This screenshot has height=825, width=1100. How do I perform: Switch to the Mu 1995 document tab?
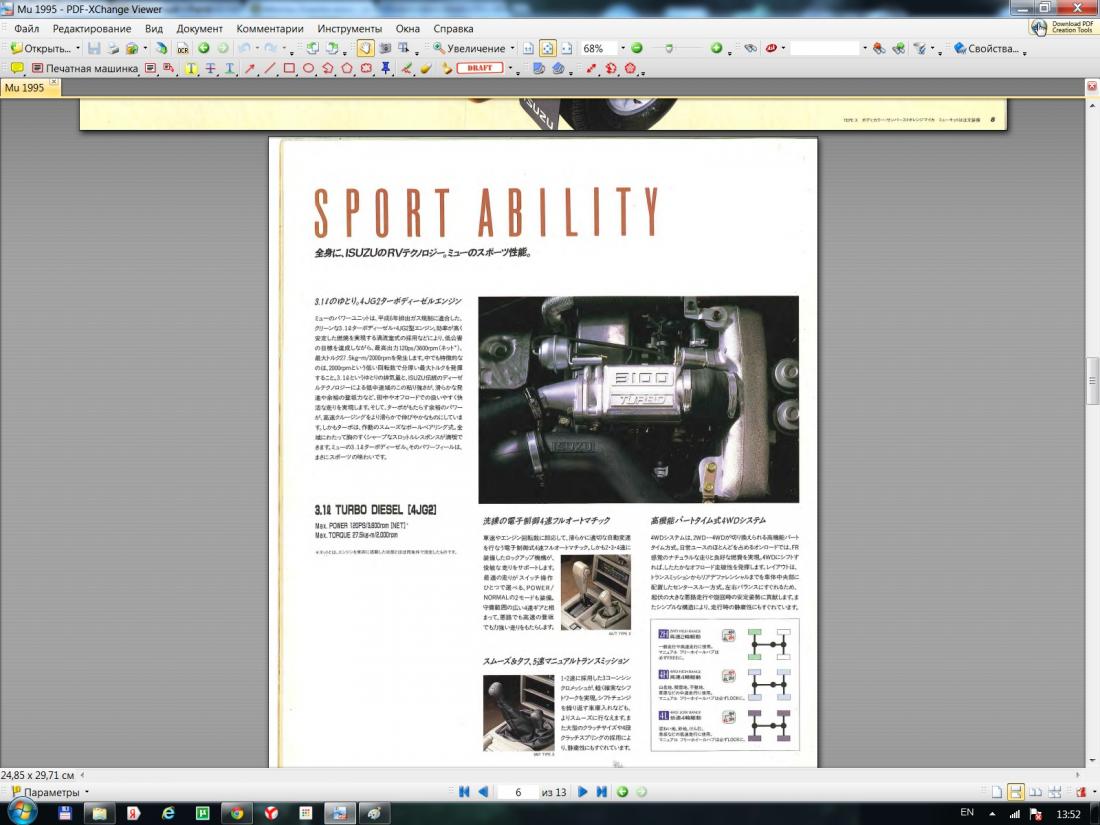(25, 88)
